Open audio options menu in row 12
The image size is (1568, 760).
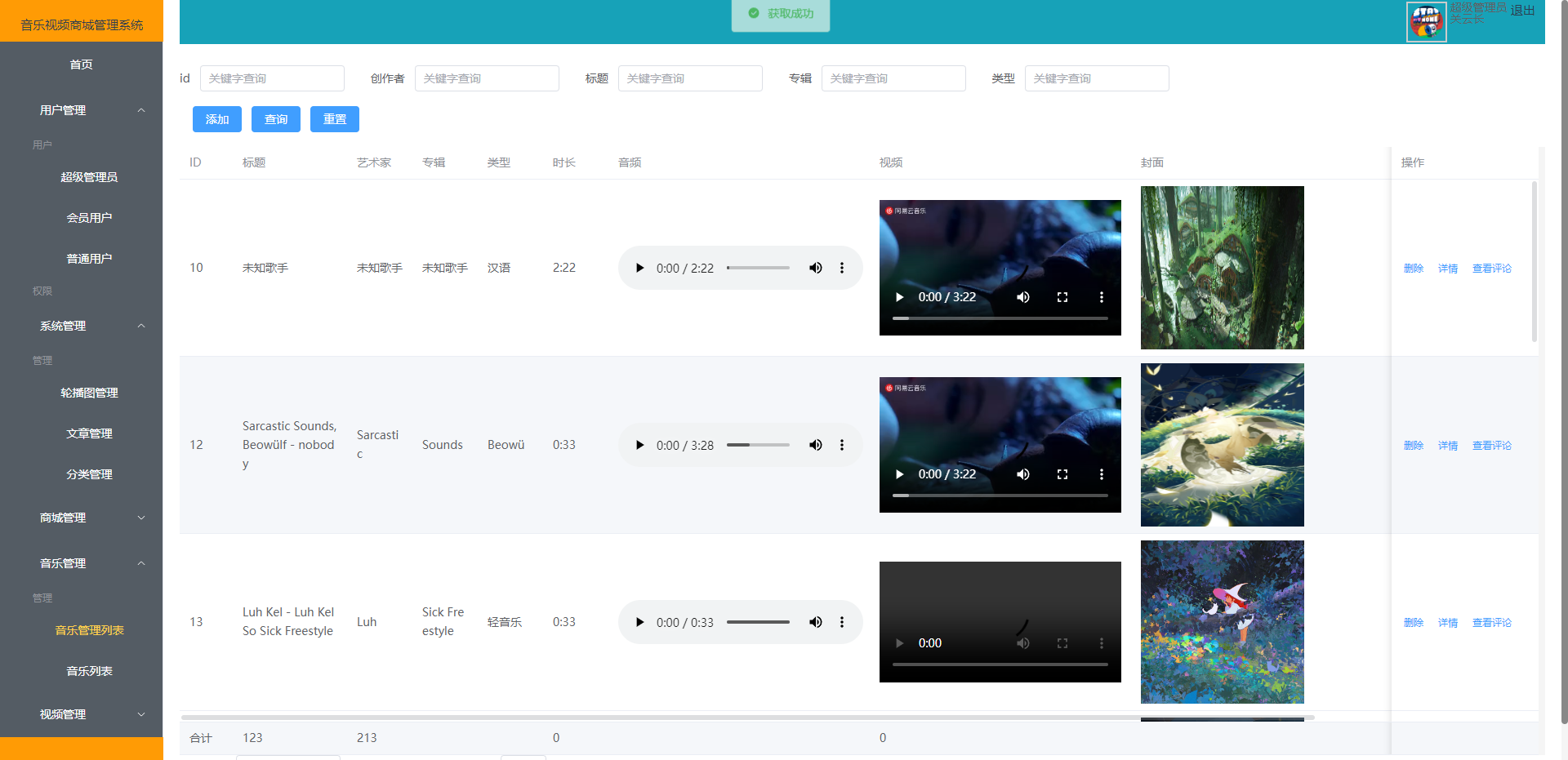tap(842, 445)
